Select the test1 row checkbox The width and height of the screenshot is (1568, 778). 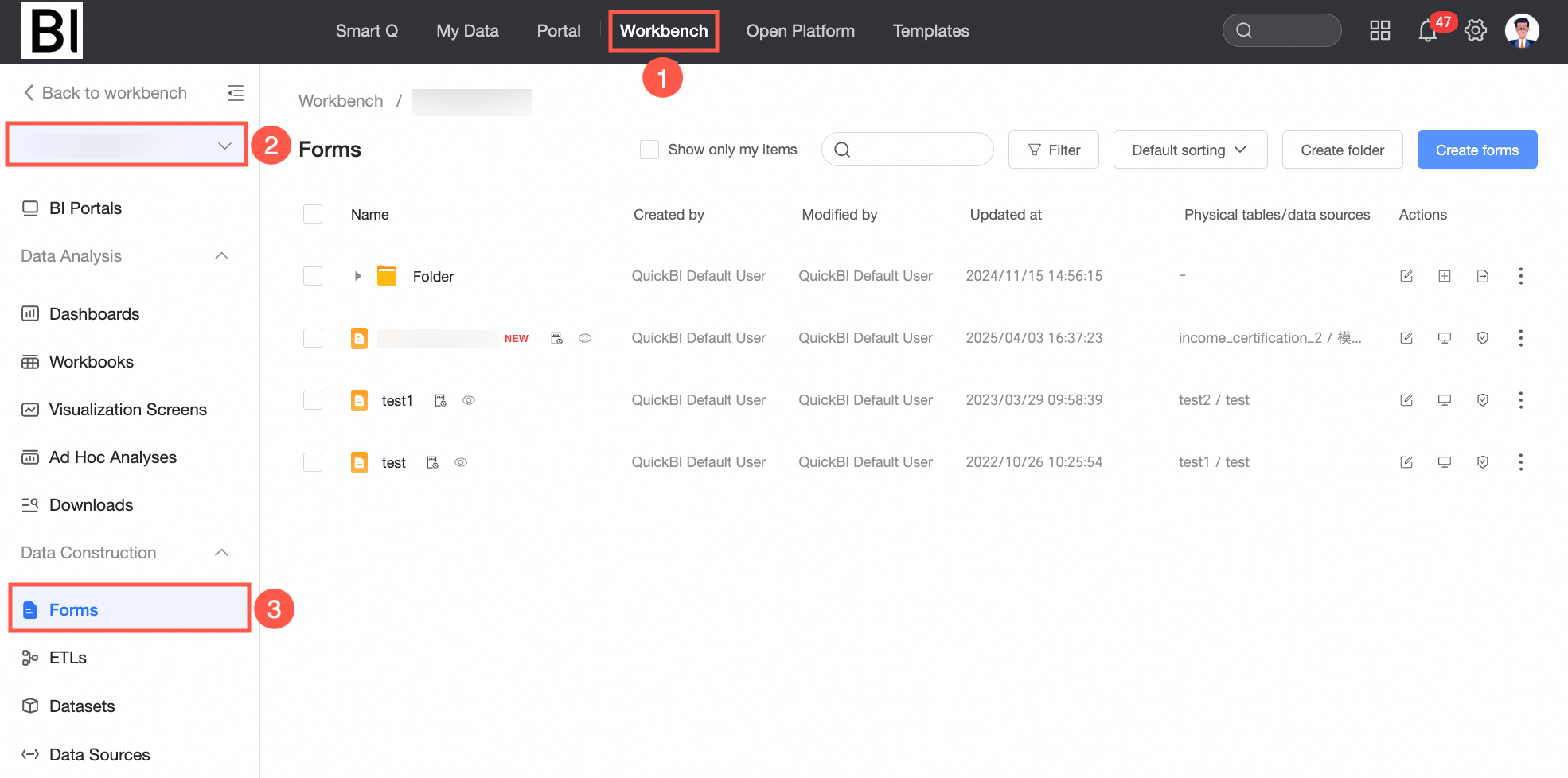tap(313, 400)
